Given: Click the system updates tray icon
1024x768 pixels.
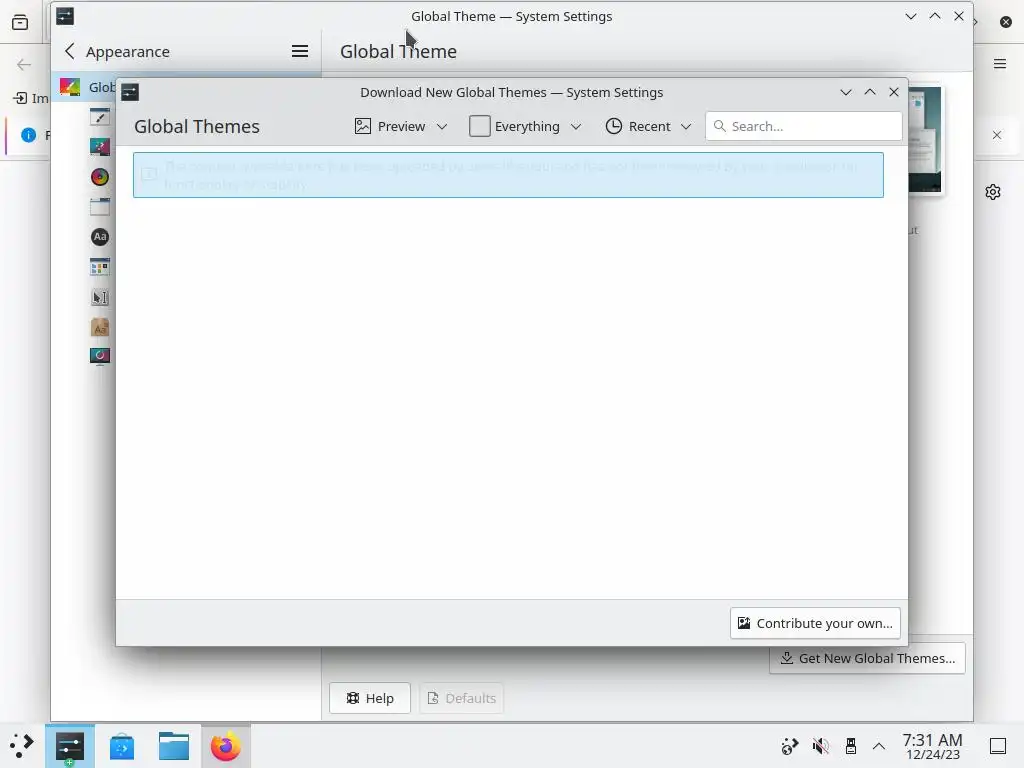Looking at the screenshot, I should (x=790, y=746).
